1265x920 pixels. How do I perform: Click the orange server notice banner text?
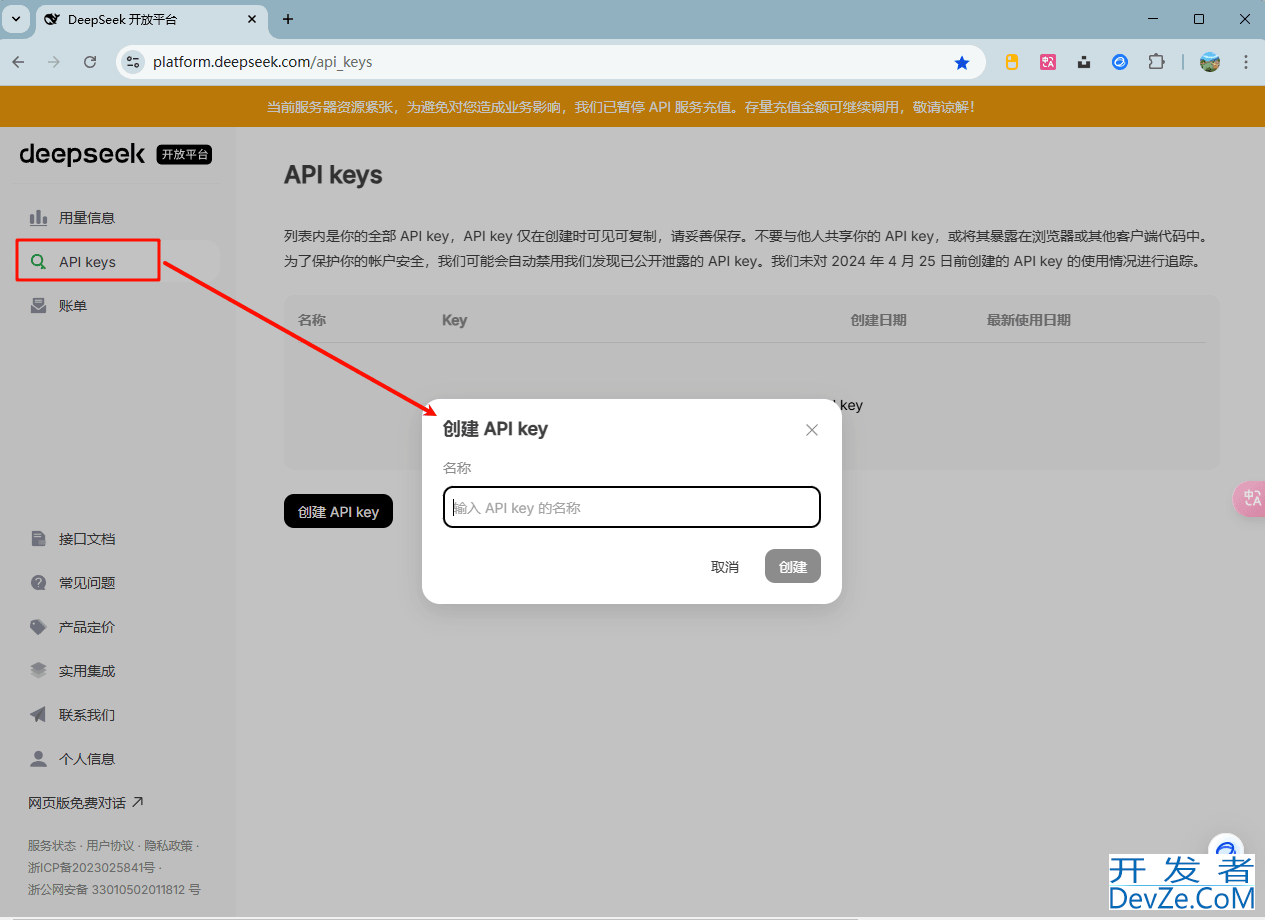pos(621,106)
